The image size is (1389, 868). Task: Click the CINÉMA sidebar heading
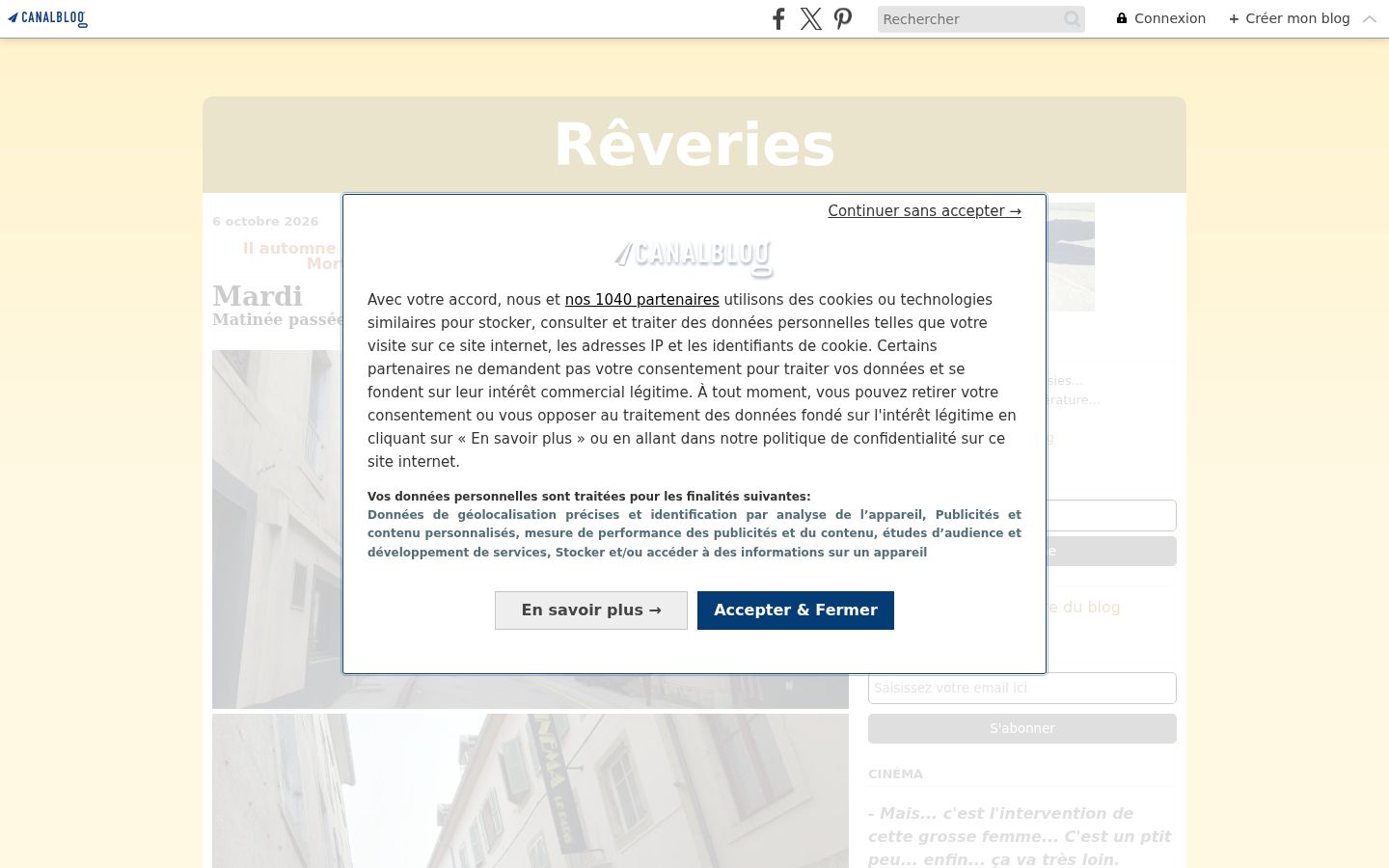tap(895, 773)
